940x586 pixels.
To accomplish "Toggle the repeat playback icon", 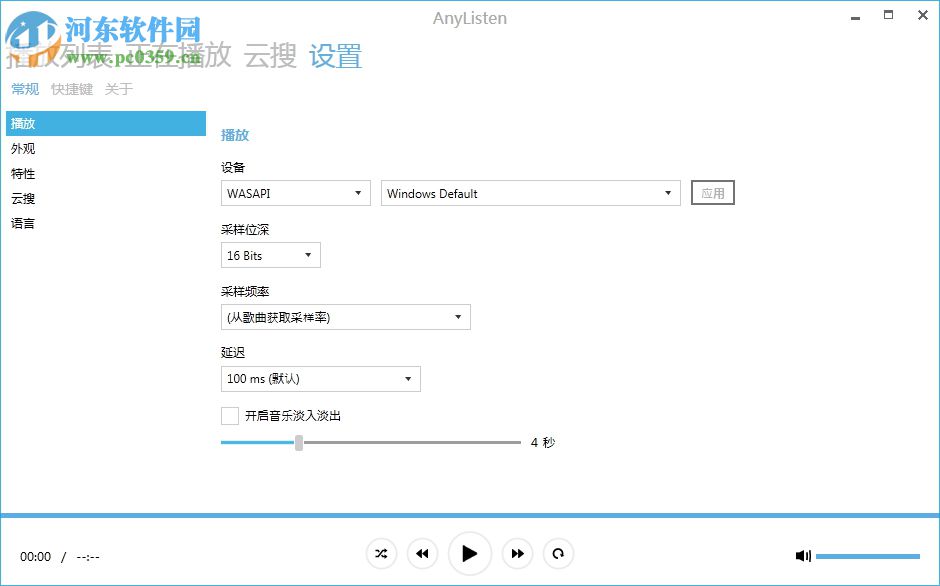I will [558, 553].
